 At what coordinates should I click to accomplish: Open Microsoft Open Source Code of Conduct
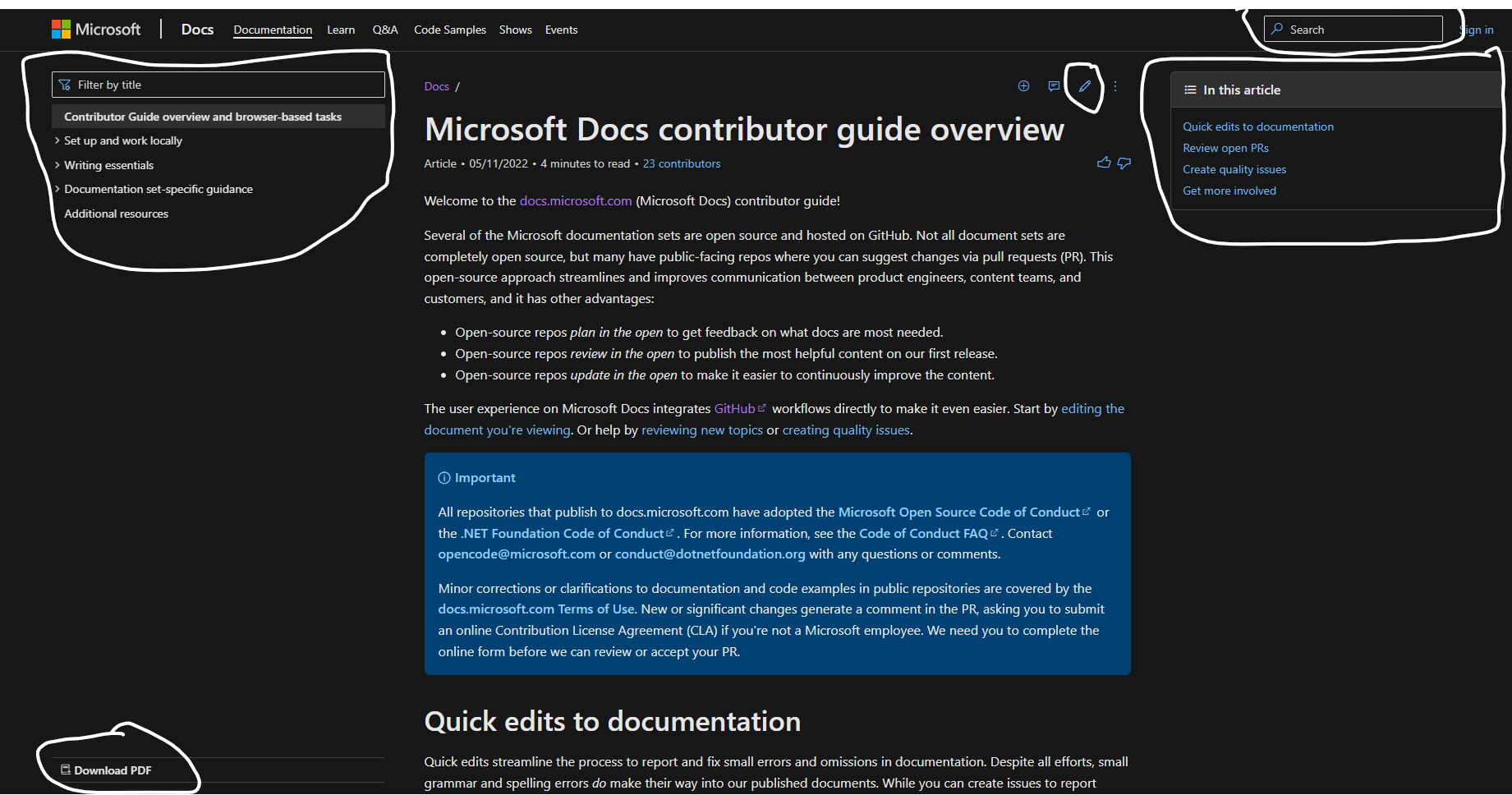pyautogui.click(x=964, y=512)
